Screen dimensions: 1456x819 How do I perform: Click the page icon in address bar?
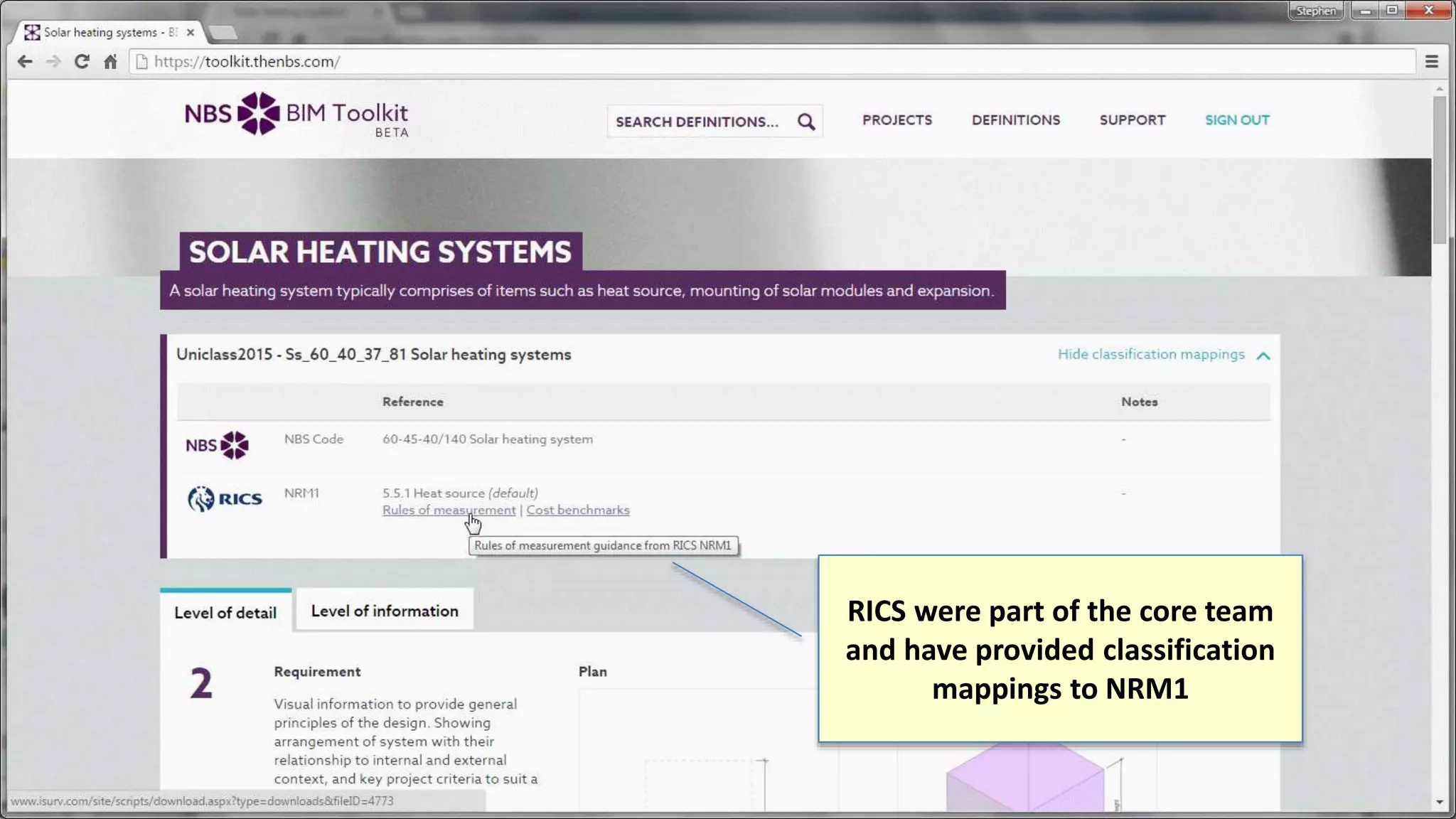tap(141, 62)
